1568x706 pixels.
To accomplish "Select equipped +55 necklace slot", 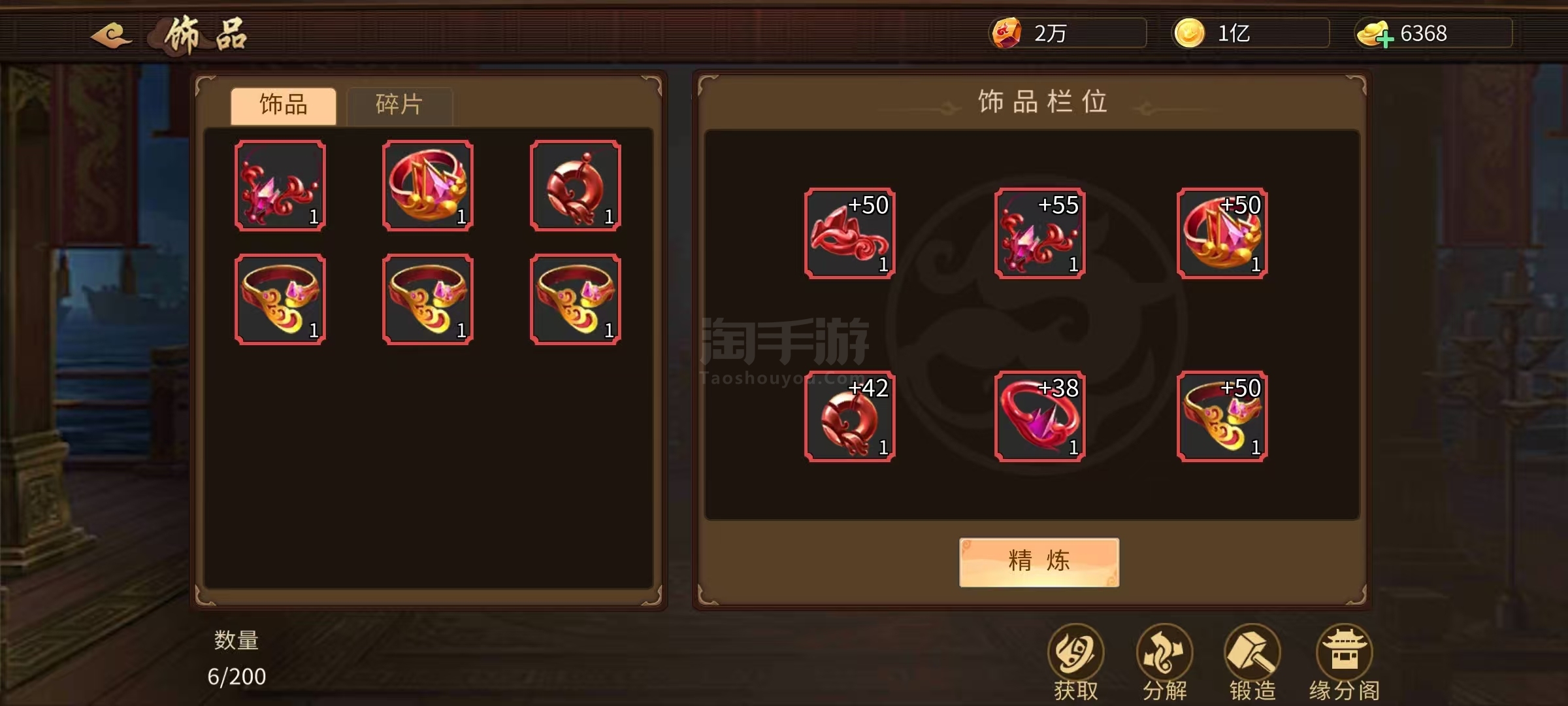I will click(x=1039, y=233).
